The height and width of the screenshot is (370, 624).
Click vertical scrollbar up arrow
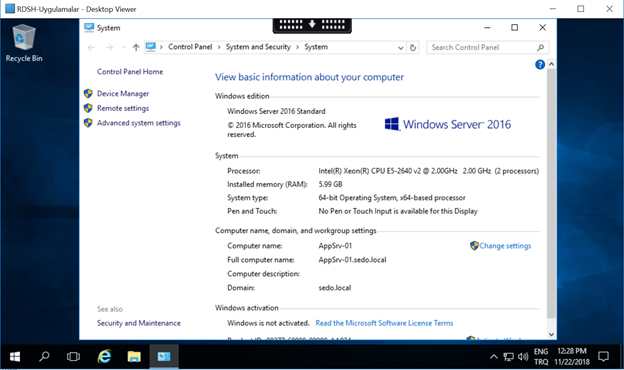(x=551, y=64)
